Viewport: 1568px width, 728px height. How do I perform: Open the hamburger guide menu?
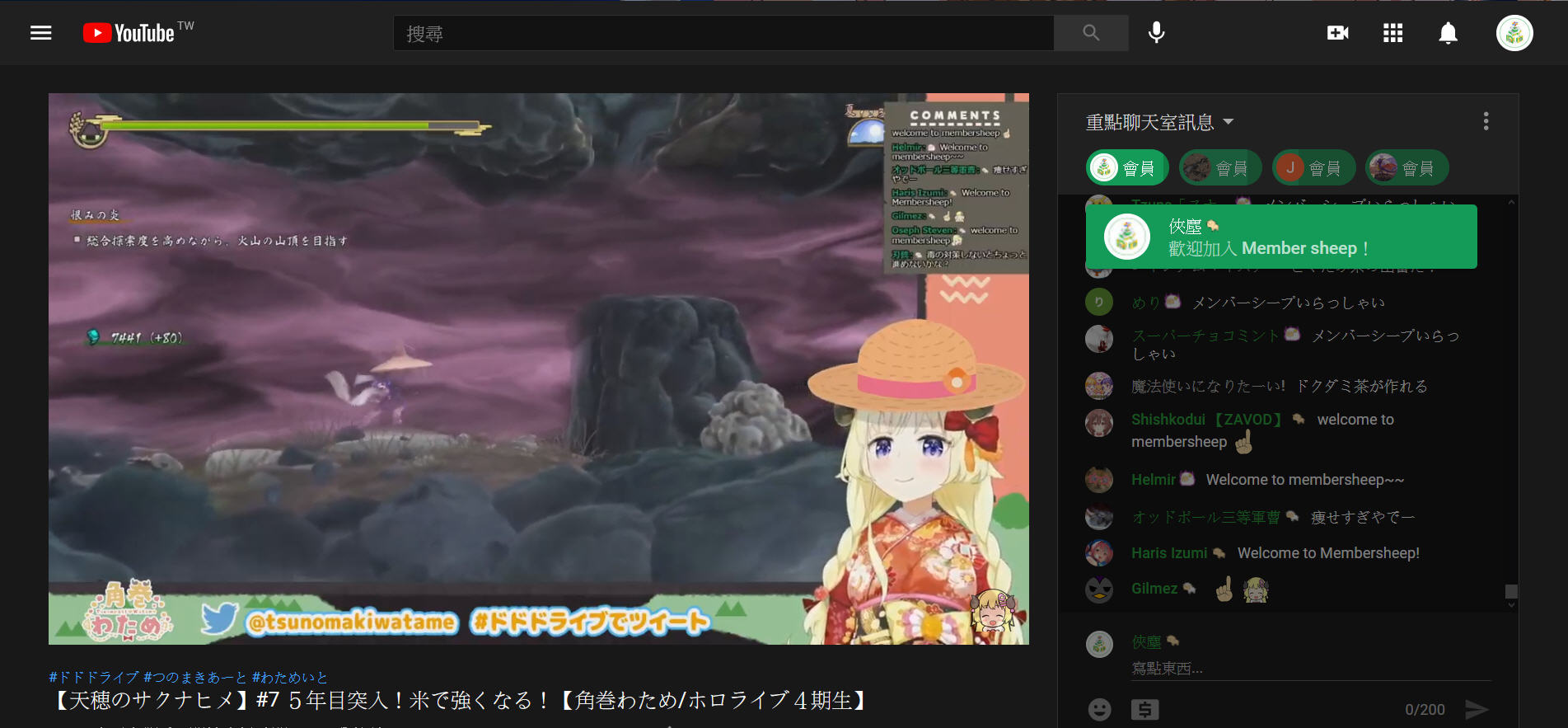[41, 33]
